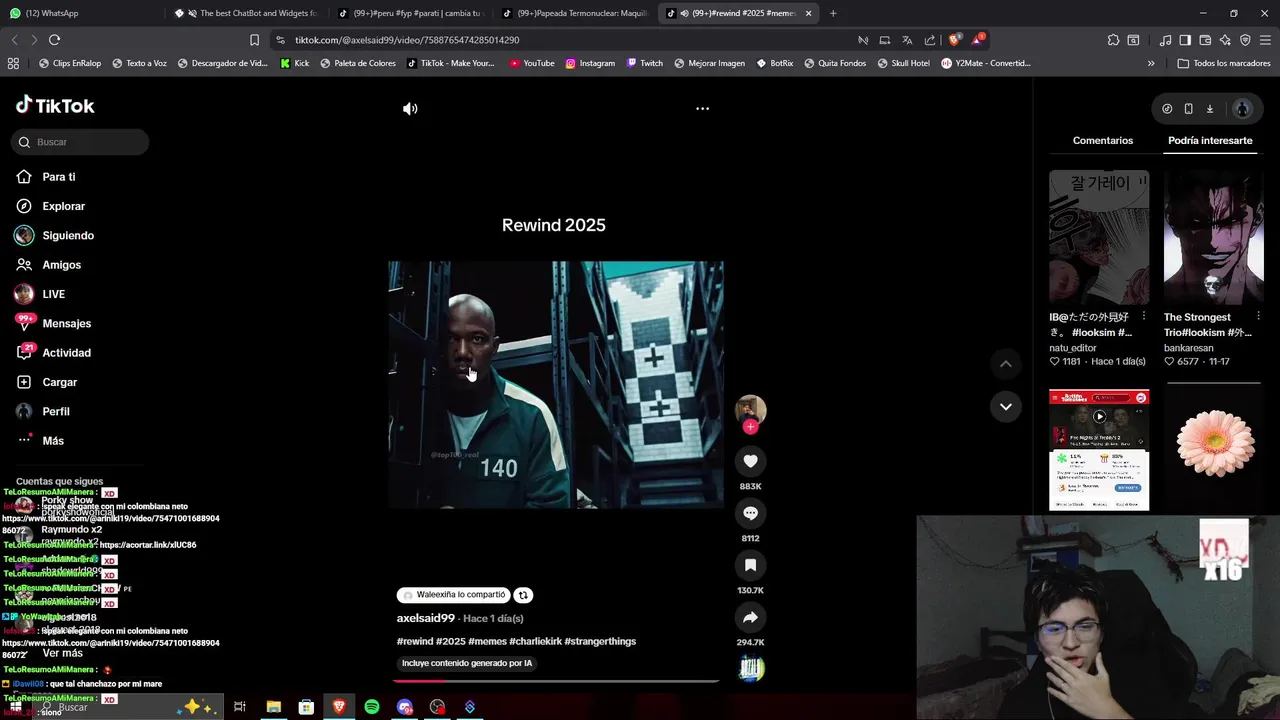The width and height of the screenshot is (1280, 720).
Task: Open The Strongest Trio video thumbnail
Action: pyautogui.click(x=1213, y=237)
